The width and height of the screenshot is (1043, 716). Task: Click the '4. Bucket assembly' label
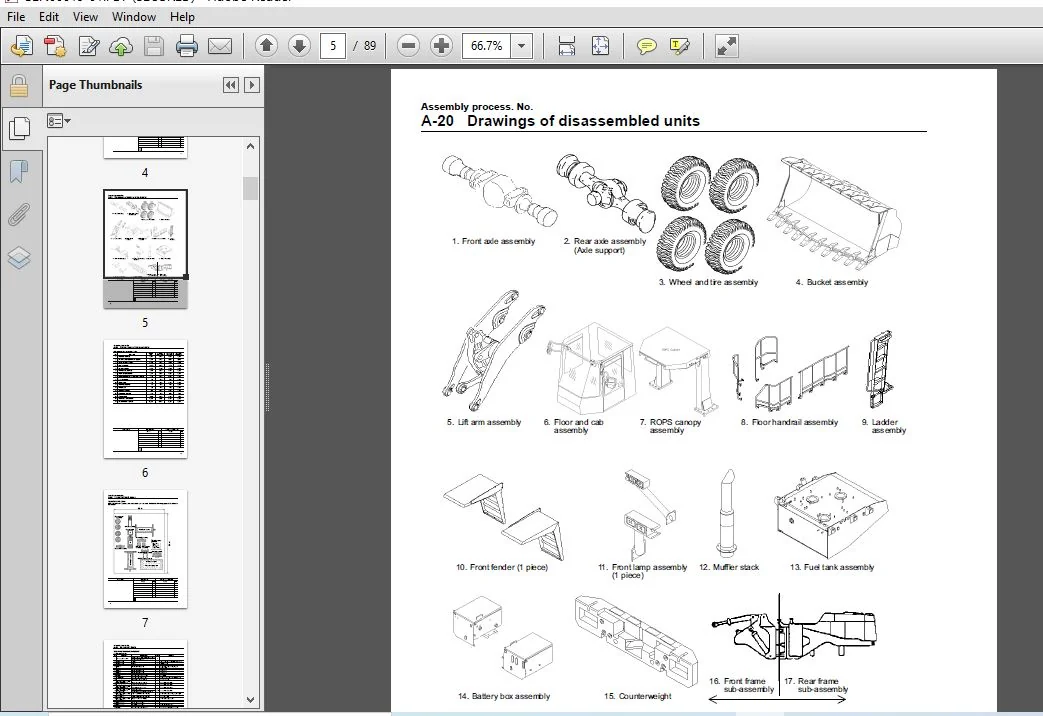coord(831,282)
